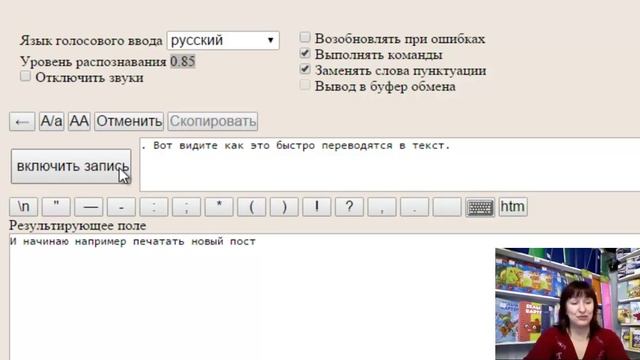Image resolution: width=640 pixels, height=360 pixels.
Task: Open the on-screen keyboard icon
Action: pos(480,207)
